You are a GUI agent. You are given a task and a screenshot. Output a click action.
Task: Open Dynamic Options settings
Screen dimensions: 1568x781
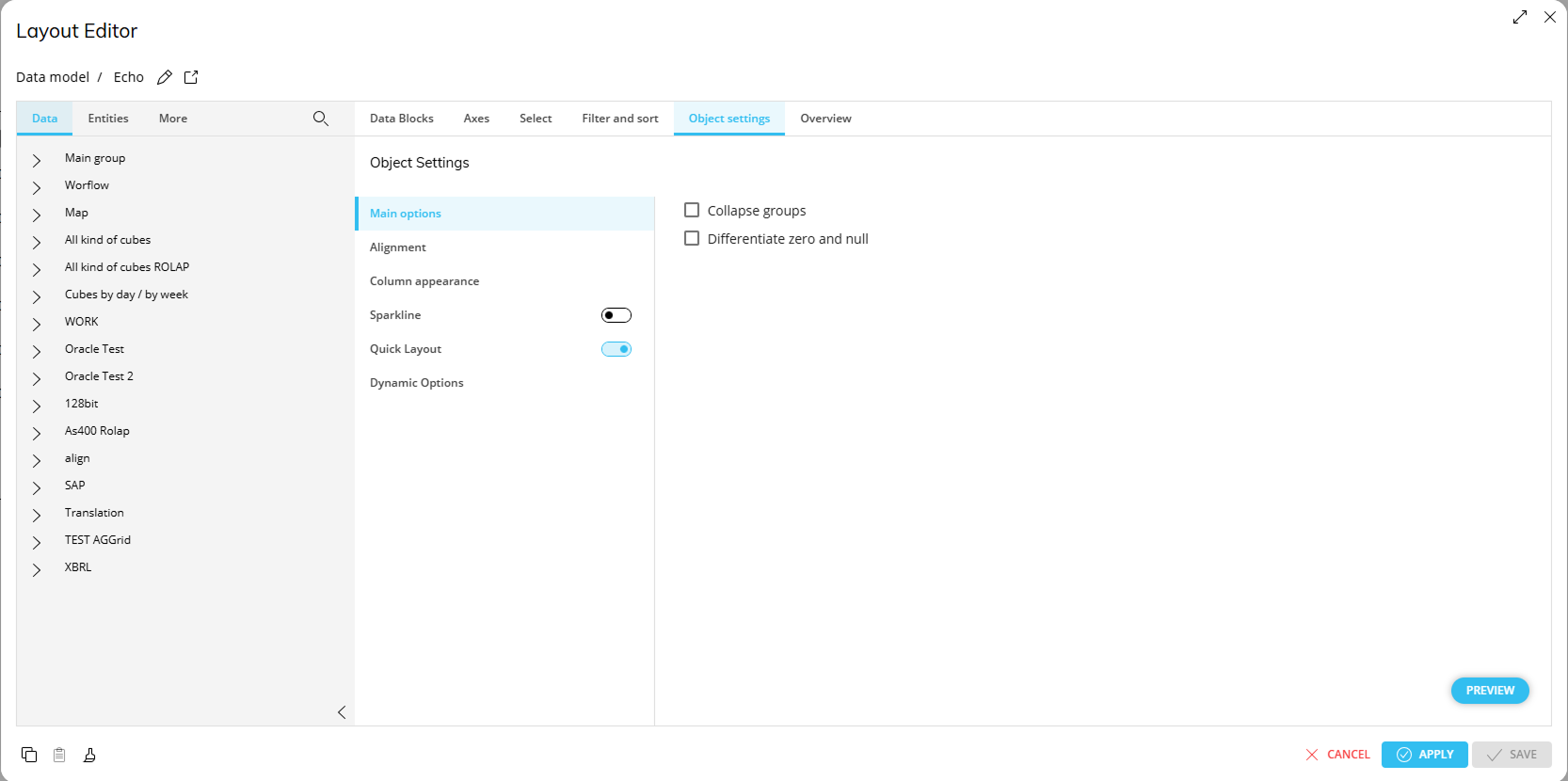(x=504, y=383)
